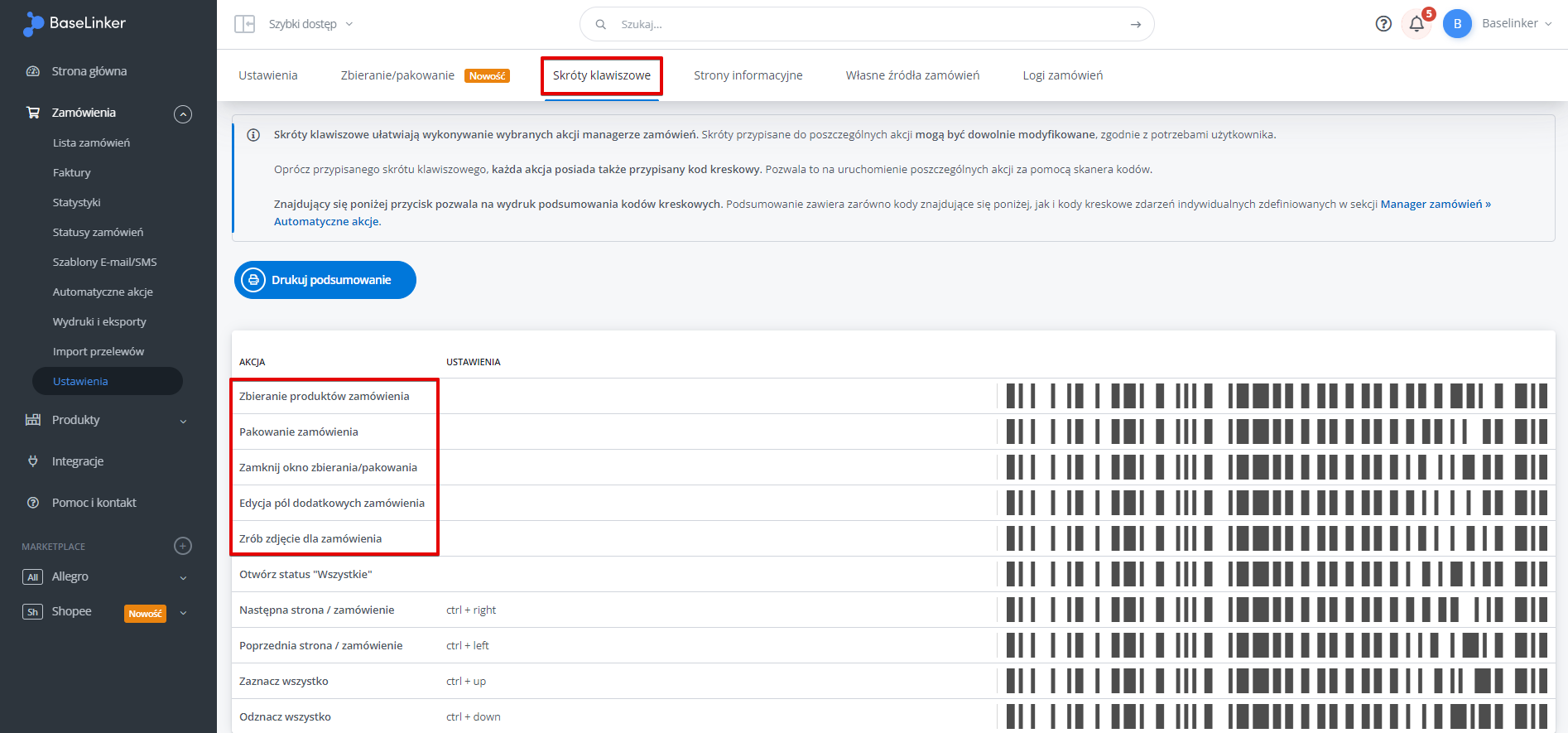Expand the Allegro menu
Image resolution: width=1568 pixels, height=733 pixels.
(x=183, y=577)
